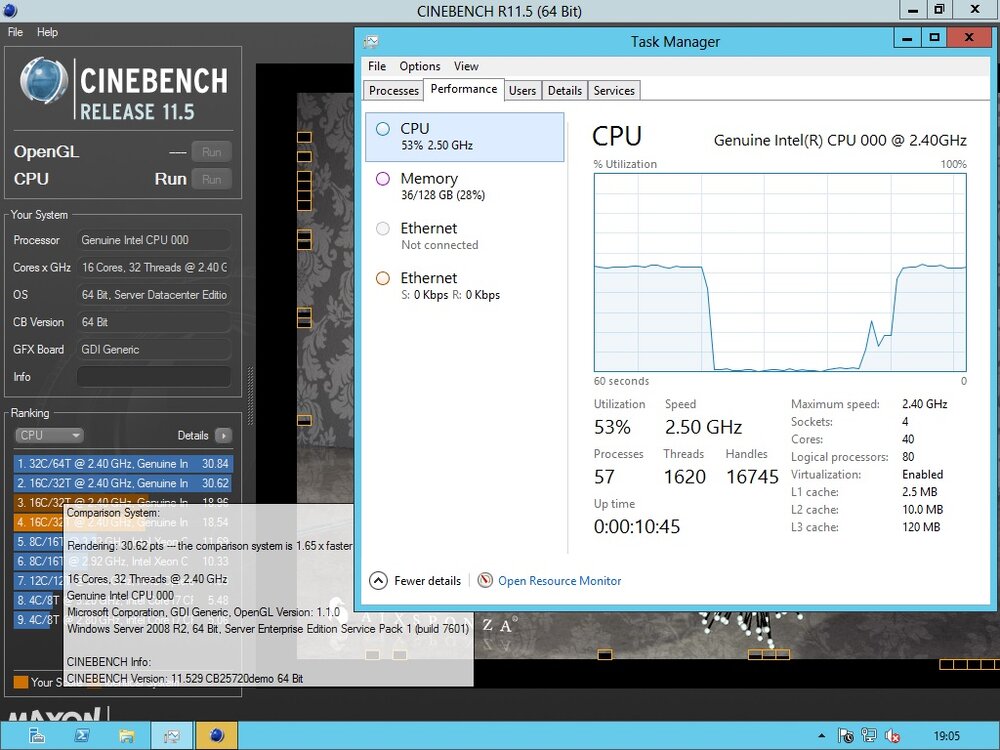The height and width of the screenshot is (750, 1000).
Task: Run the OpenGL benchmark
Action: point(211,152)
